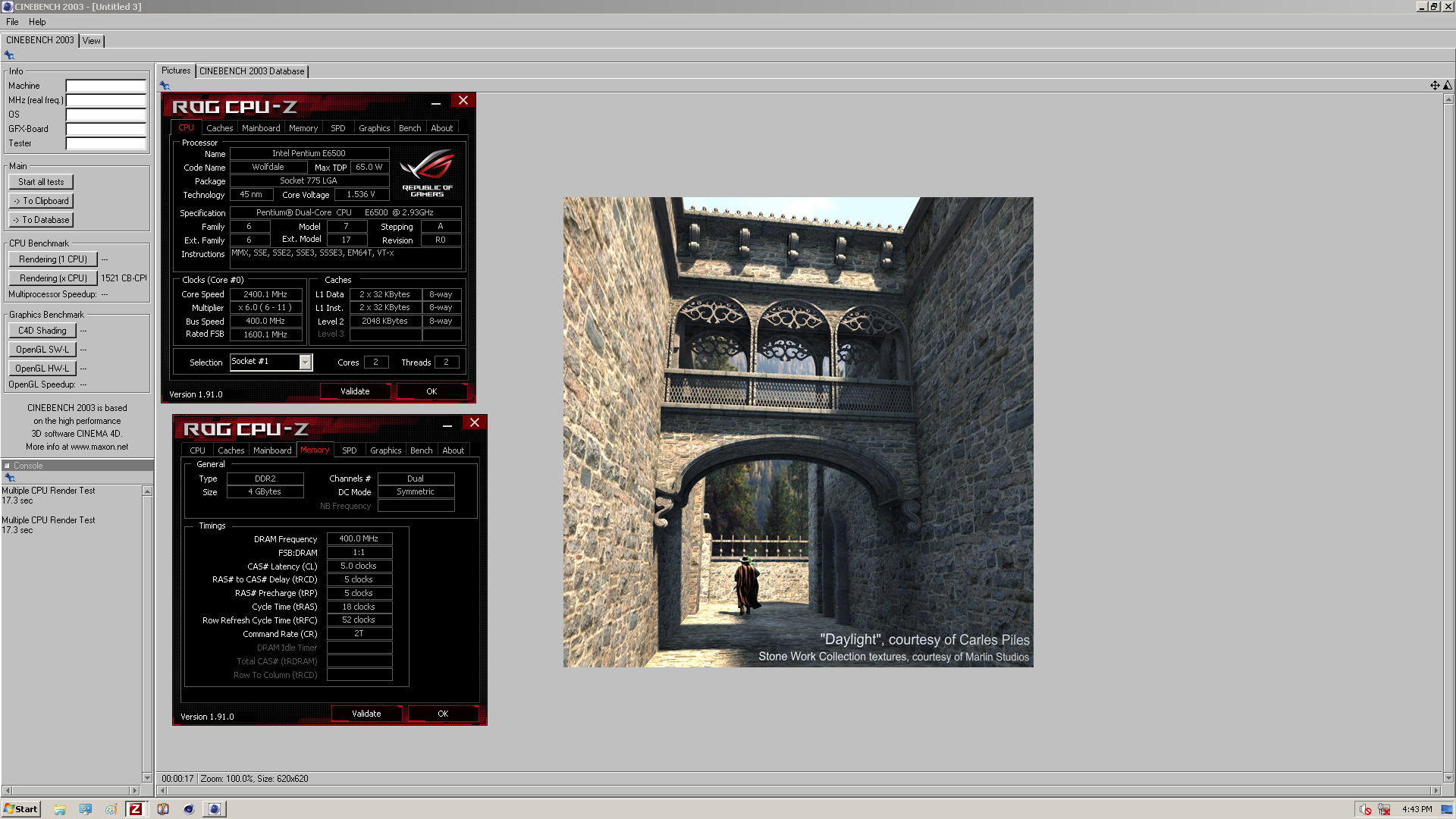Minimize the lower ROG CPU-Z Memory window

447,425
